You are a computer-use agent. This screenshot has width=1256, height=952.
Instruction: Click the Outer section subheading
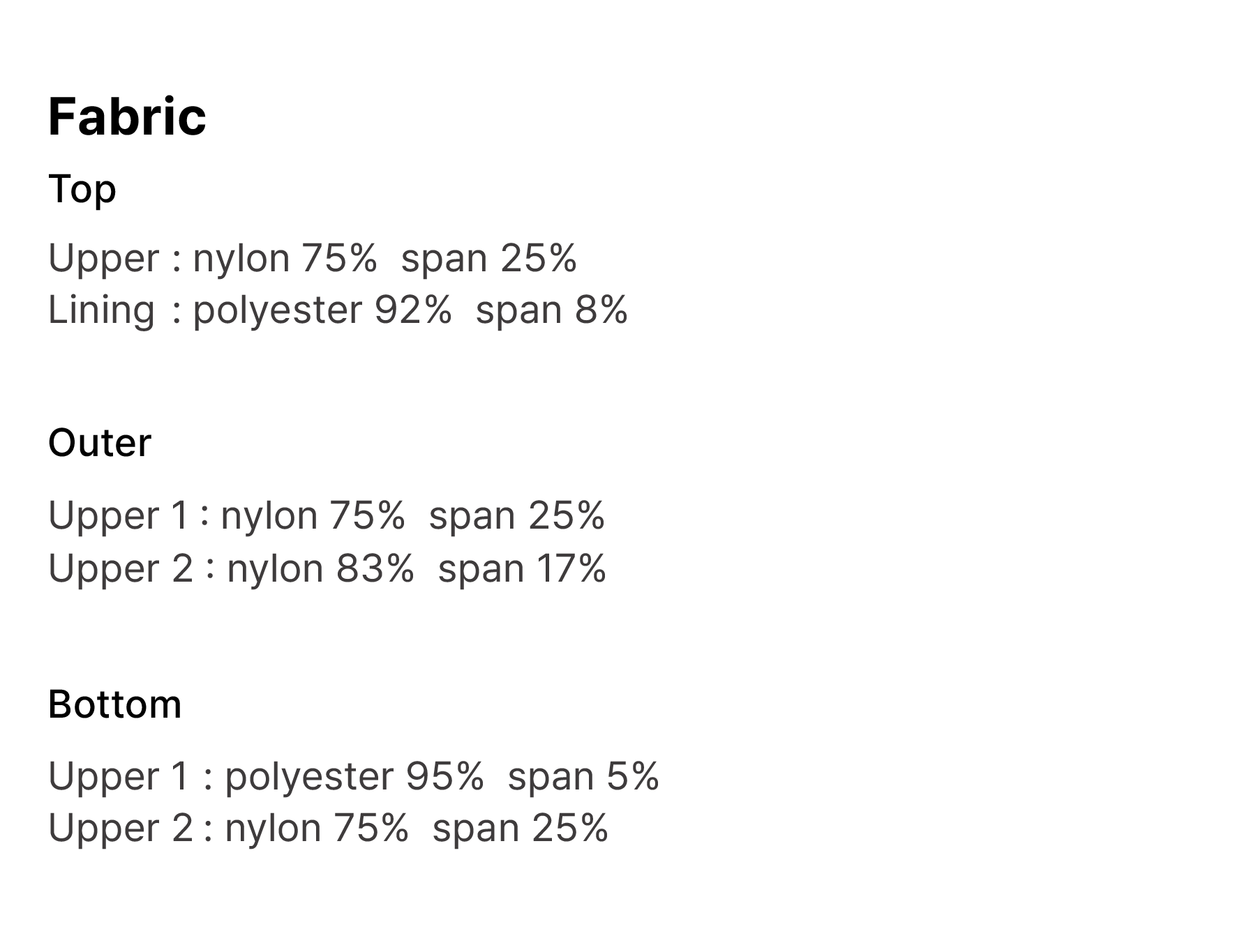pyautogui.click(x=100, y=443)
